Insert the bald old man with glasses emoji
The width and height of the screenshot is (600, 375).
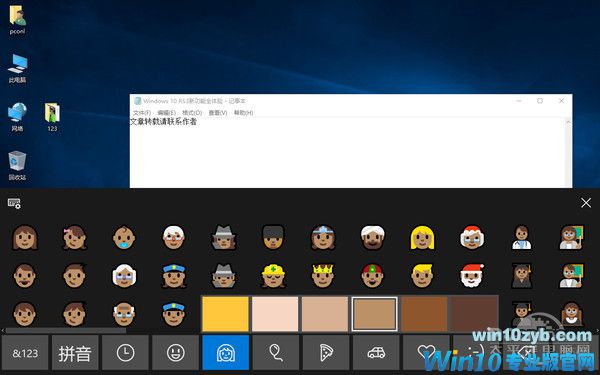(124, 314)
